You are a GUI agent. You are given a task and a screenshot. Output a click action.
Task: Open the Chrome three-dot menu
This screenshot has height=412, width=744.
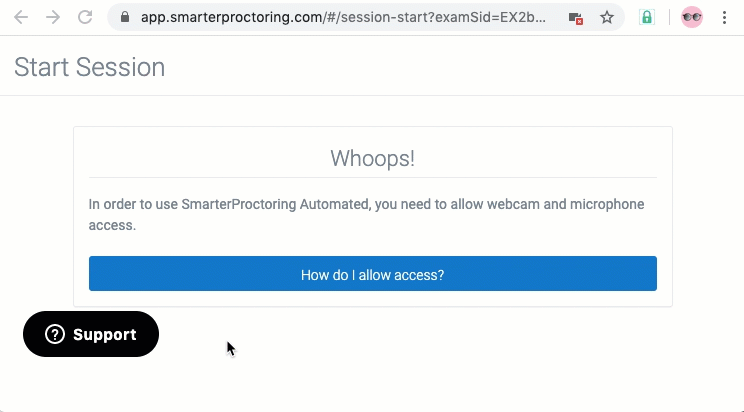coord(724,18)
